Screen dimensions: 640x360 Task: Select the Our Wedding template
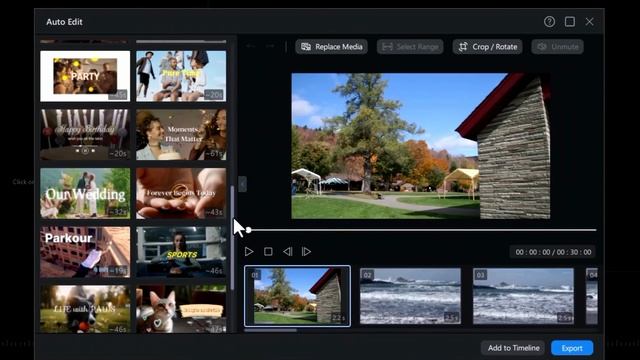coord(85,193)
